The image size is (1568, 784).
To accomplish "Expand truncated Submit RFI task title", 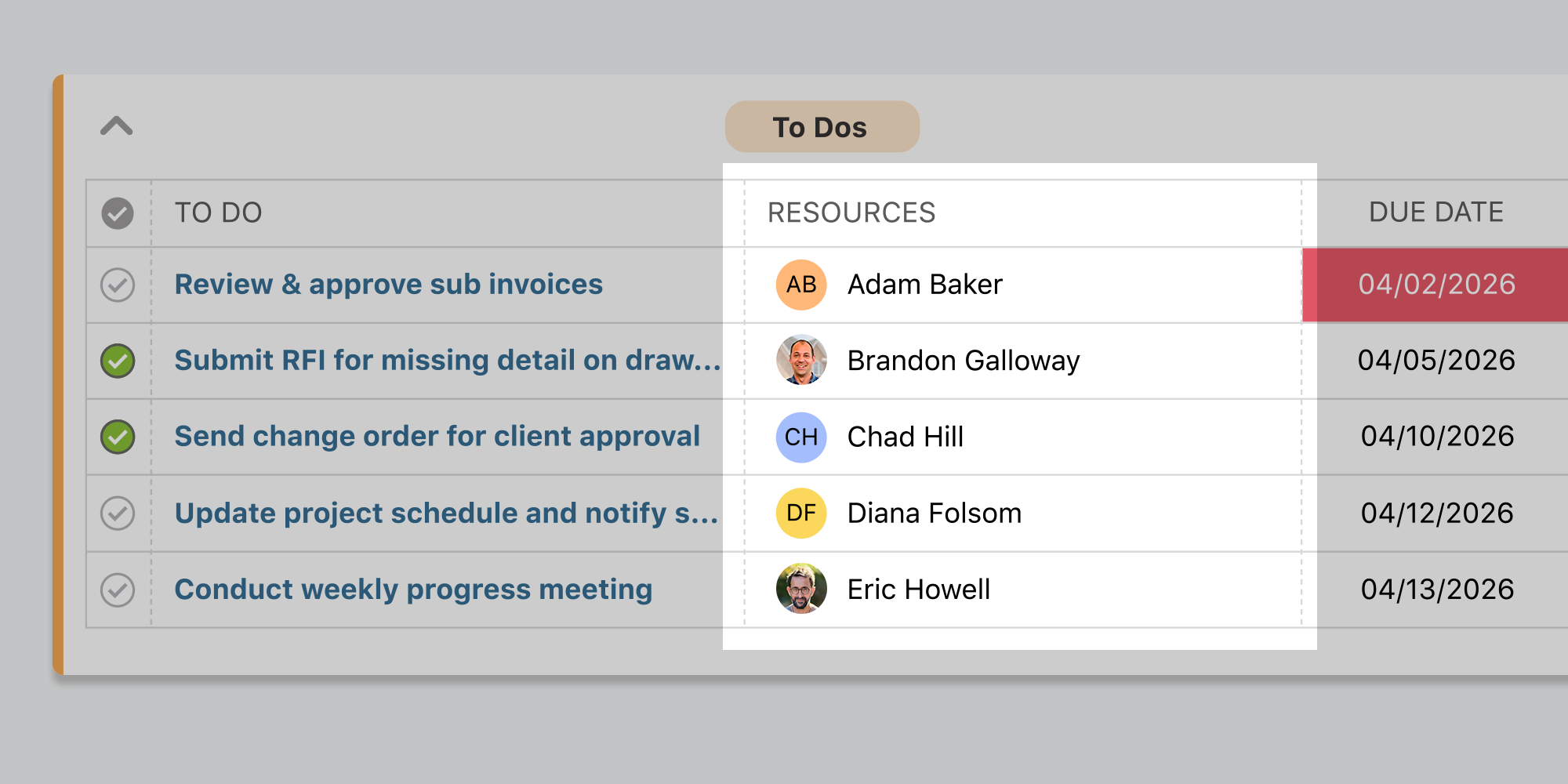I will point(447,361).
